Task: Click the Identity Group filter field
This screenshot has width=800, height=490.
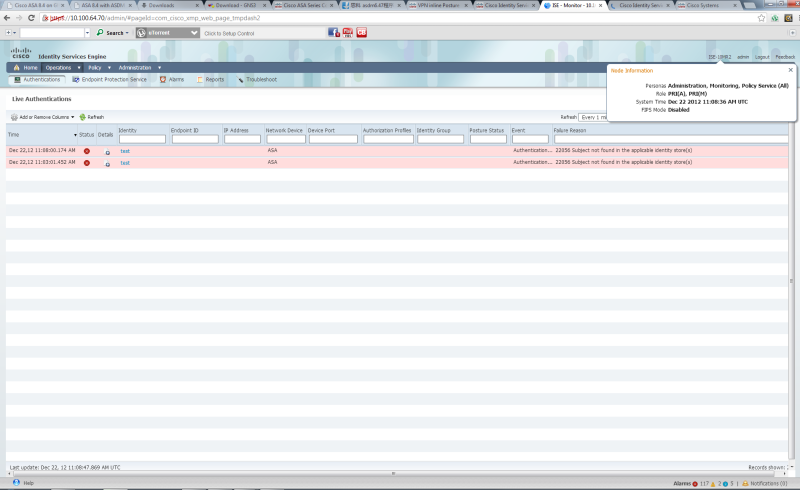Action: 440,139
